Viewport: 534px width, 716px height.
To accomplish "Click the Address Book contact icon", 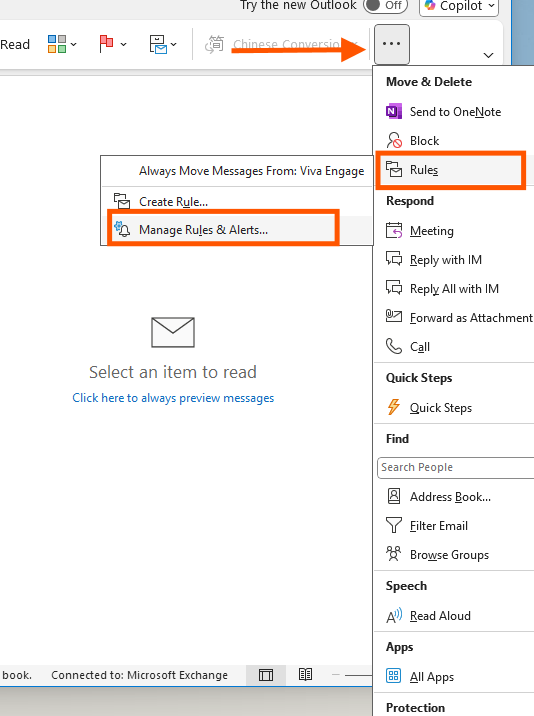I will (x=394, y=496).
